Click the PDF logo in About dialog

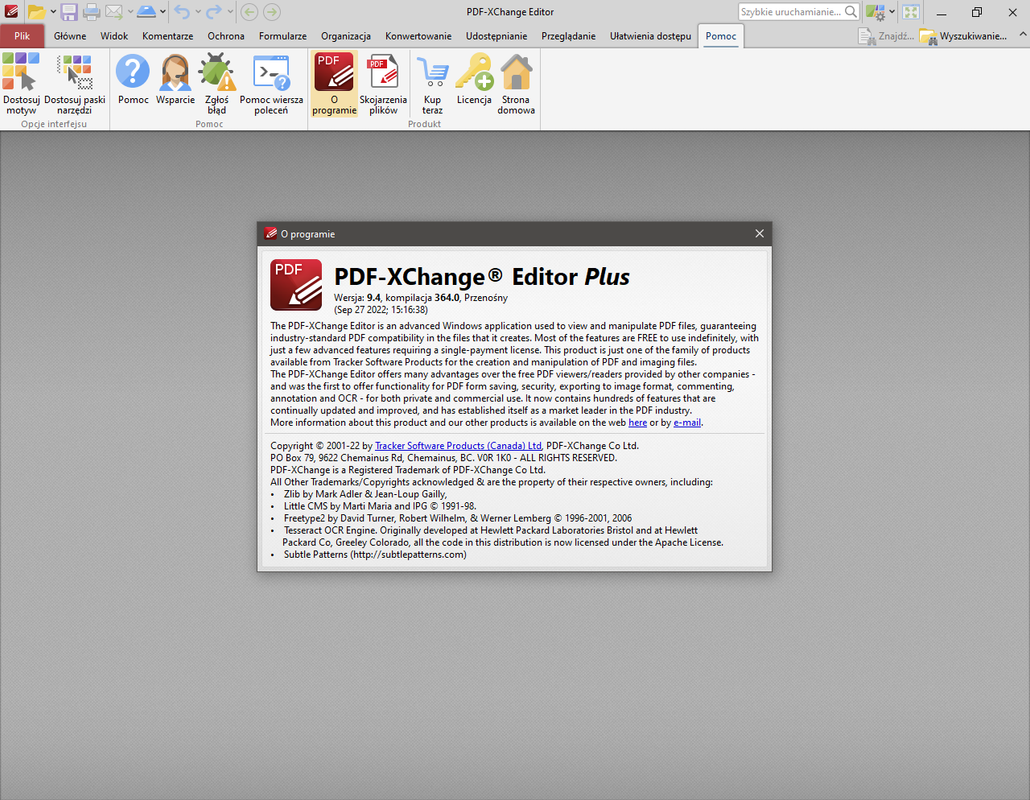coord(296,284)
